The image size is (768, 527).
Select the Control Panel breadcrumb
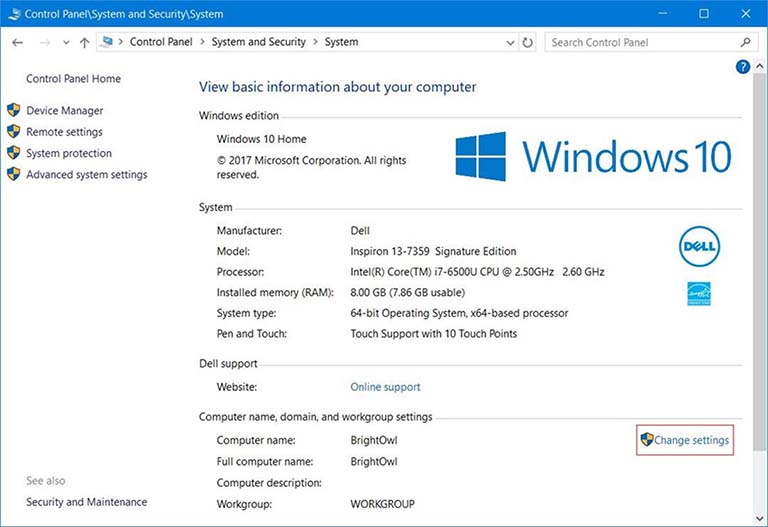point(161,42)
